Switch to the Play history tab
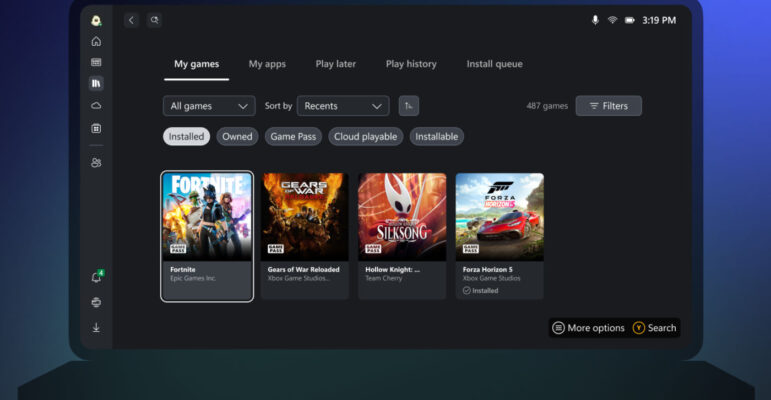Screen dimensions: 771x400 coord(411,64)
